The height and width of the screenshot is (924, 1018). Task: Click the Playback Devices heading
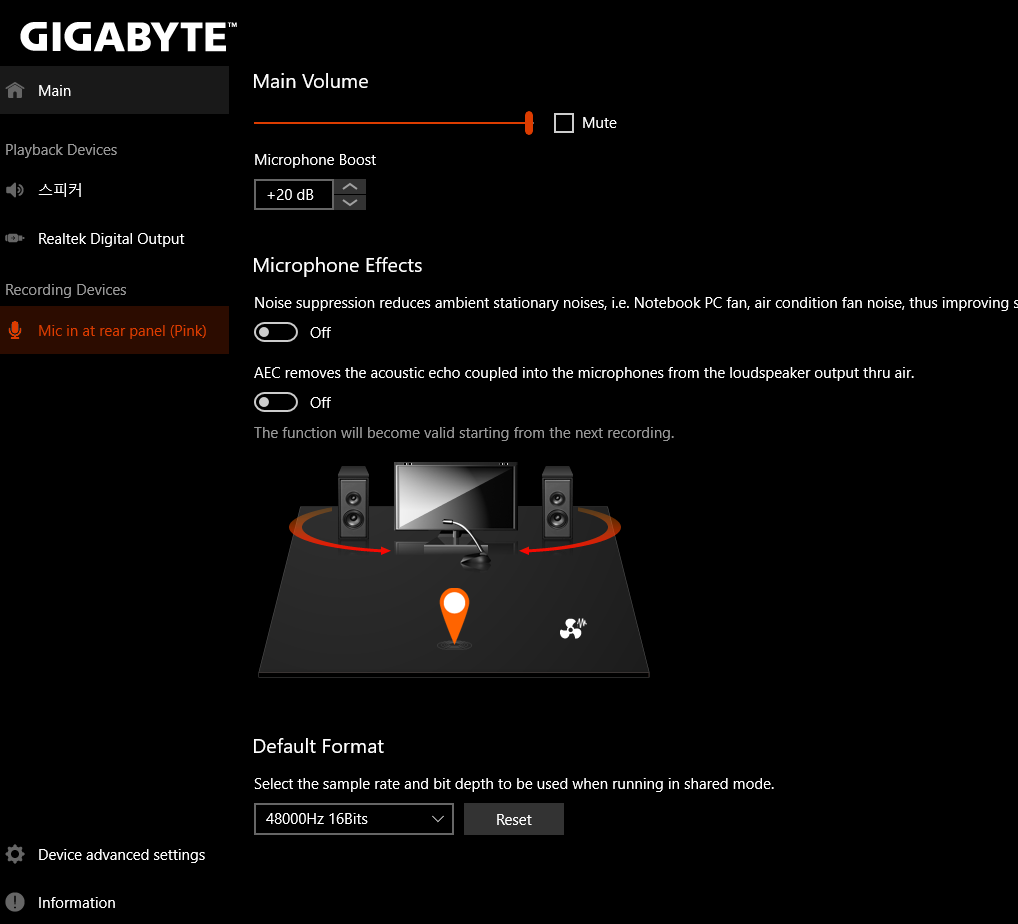(61, 150)
